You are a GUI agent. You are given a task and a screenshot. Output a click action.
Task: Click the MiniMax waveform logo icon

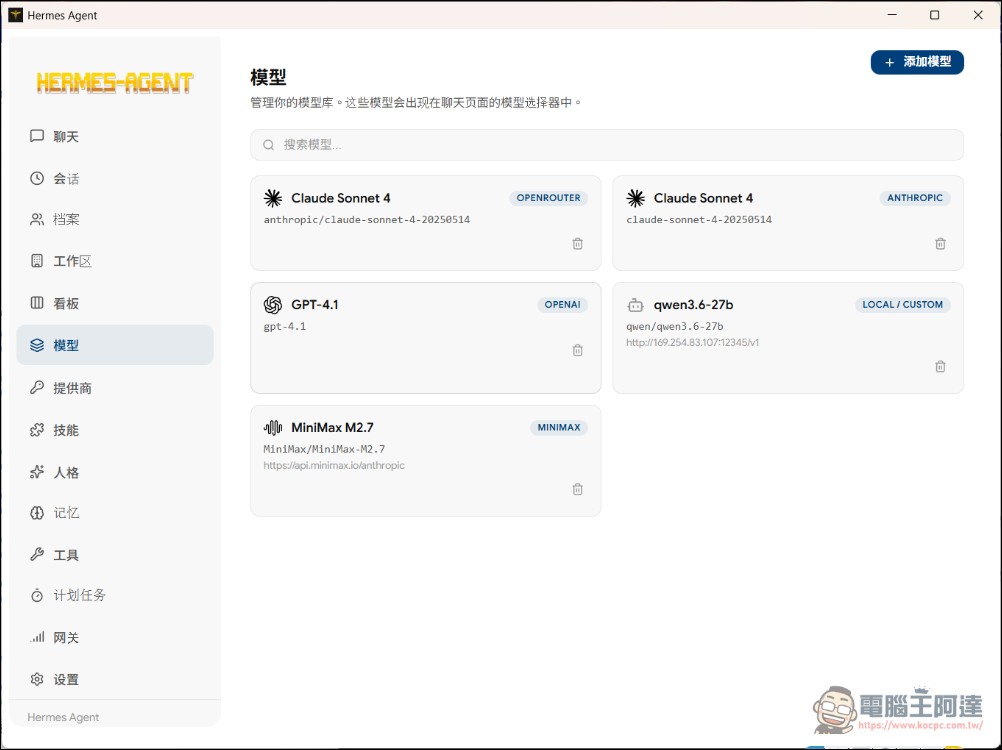(x=273, y=427)
